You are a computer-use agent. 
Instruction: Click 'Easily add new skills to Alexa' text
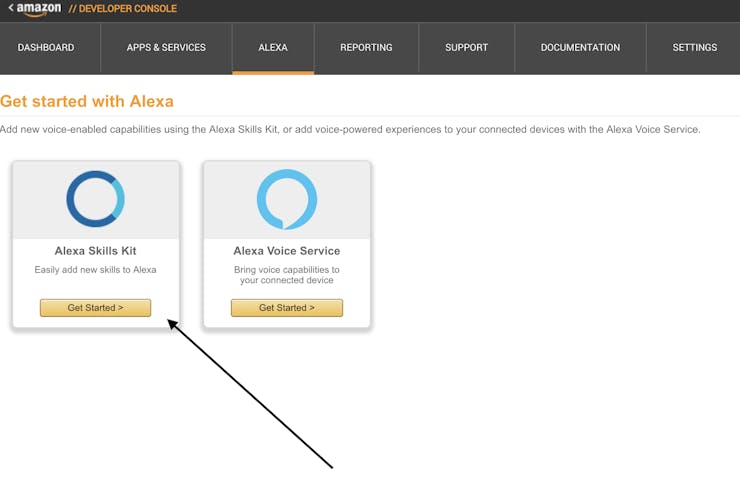tap(95, 270)
